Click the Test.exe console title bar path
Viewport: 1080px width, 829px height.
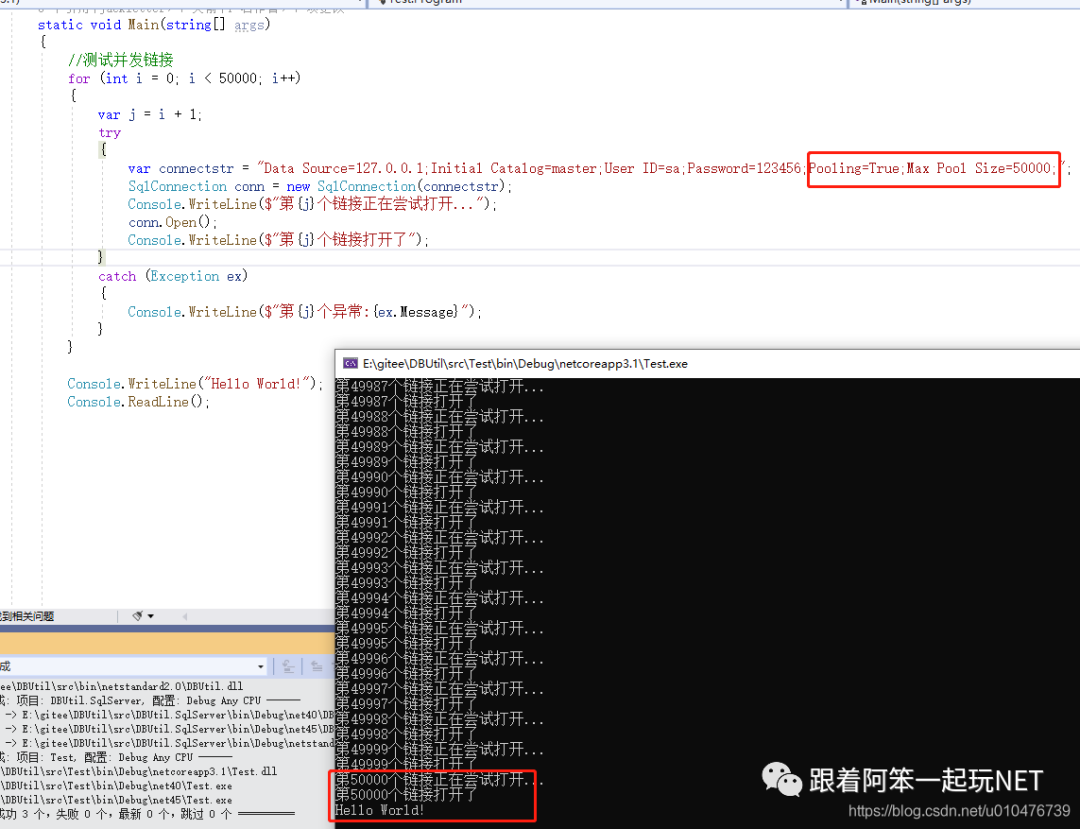[525, 364]
